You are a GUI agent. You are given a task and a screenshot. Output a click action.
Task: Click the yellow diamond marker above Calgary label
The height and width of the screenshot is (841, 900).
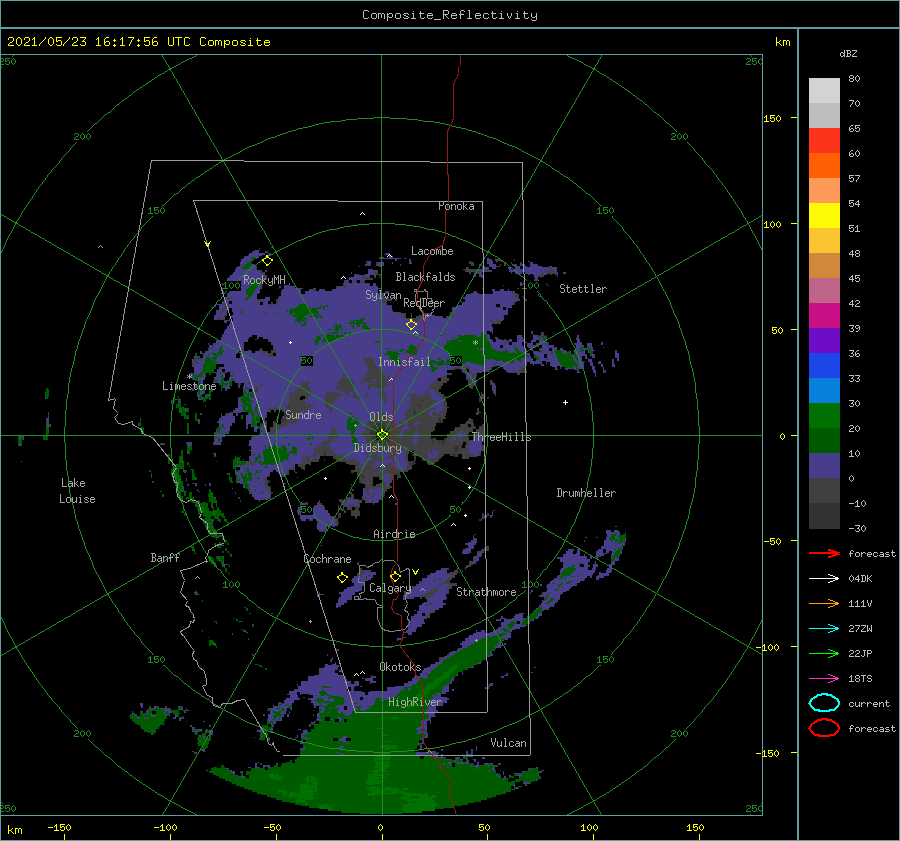click(x=395, y=576)
